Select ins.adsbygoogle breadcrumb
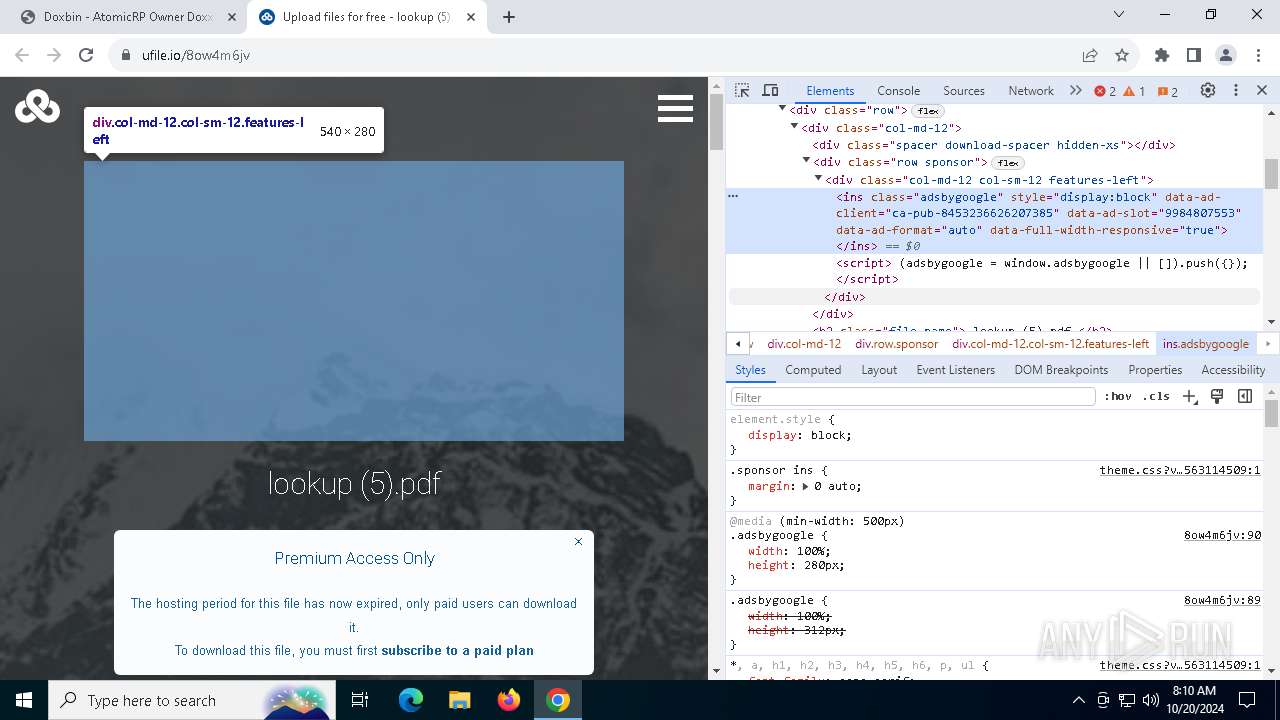The image size is (1280, 720). click(x=1205, y=344)
